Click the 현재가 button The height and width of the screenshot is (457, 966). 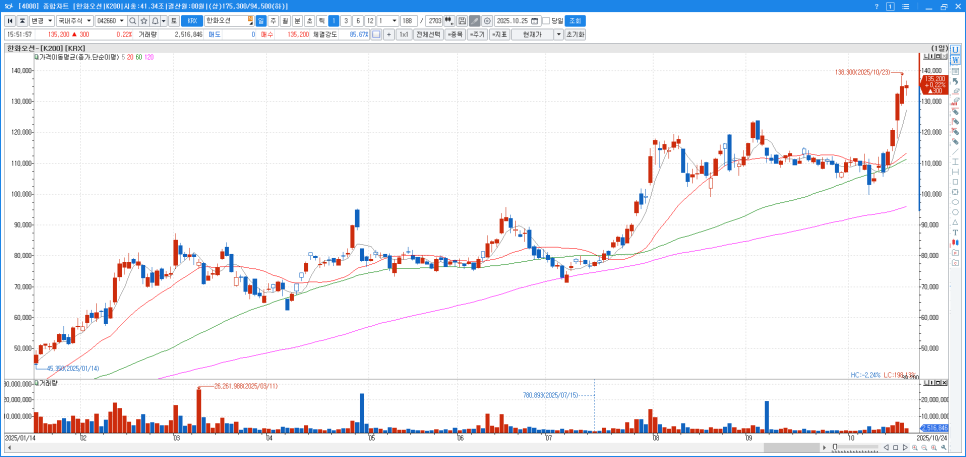click(x=532, y=34)
